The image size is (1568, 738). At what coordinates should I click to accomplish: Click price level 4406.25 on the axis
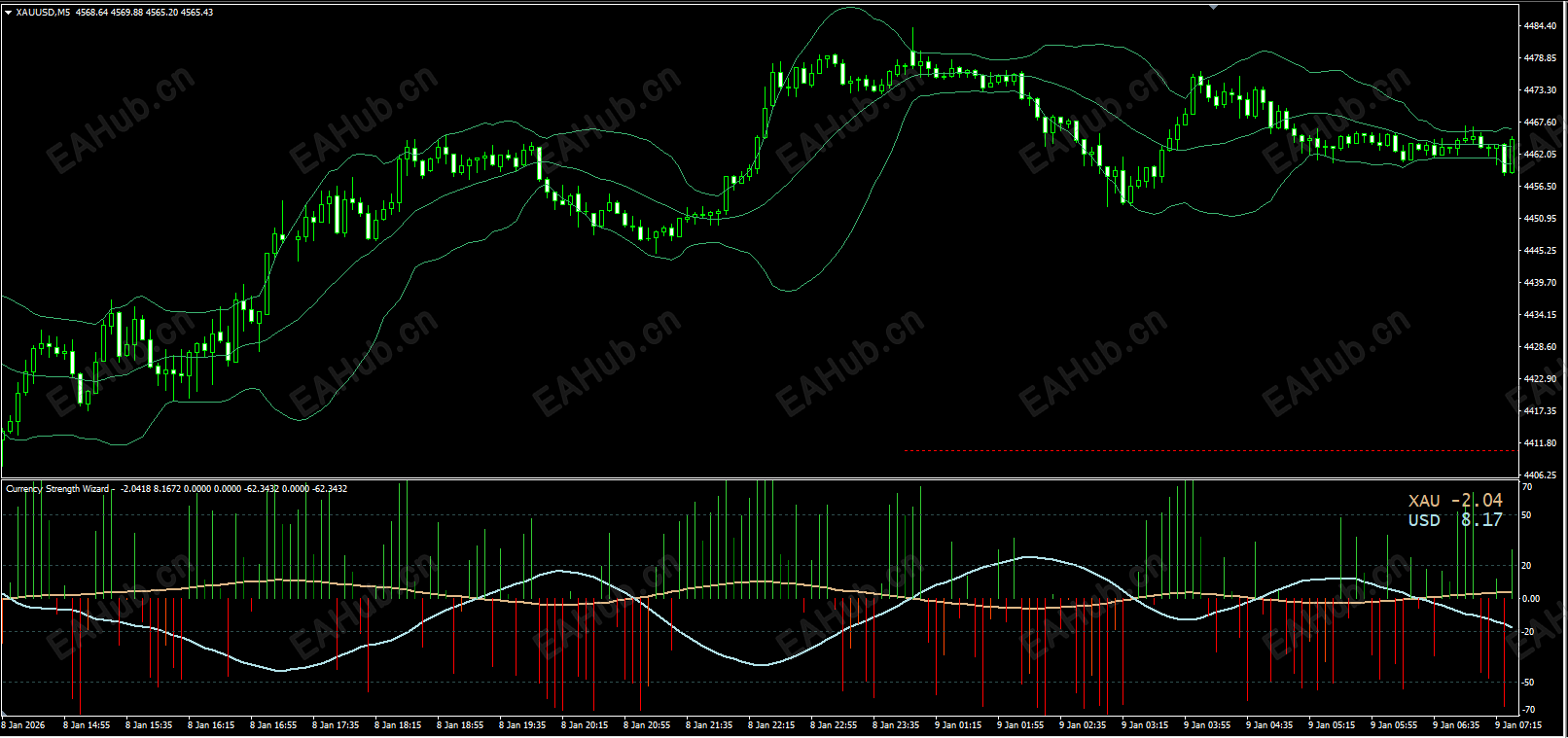click(1540, 475)
